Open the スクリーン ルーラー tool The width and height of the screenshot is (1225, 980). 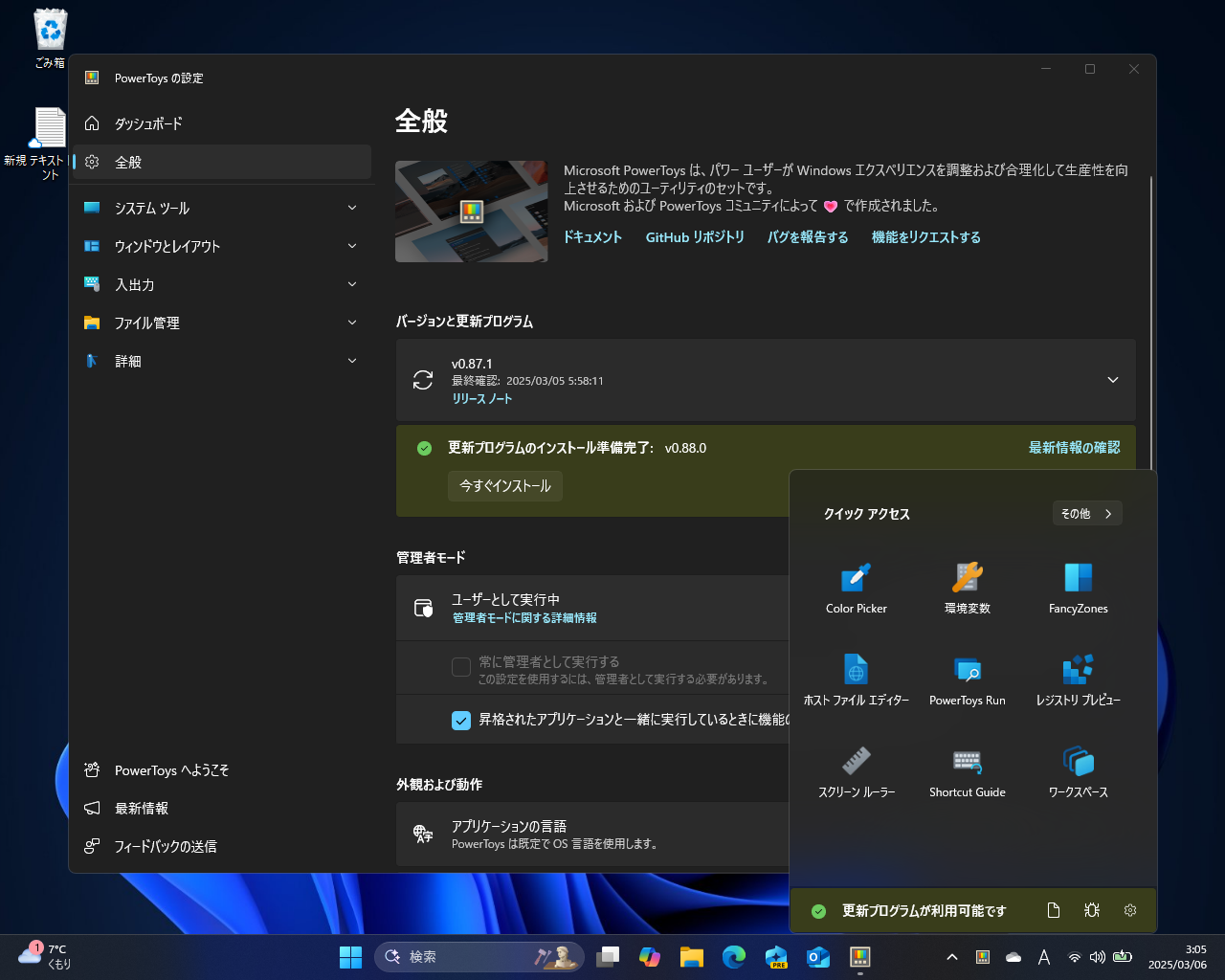[x=855, y=770]
